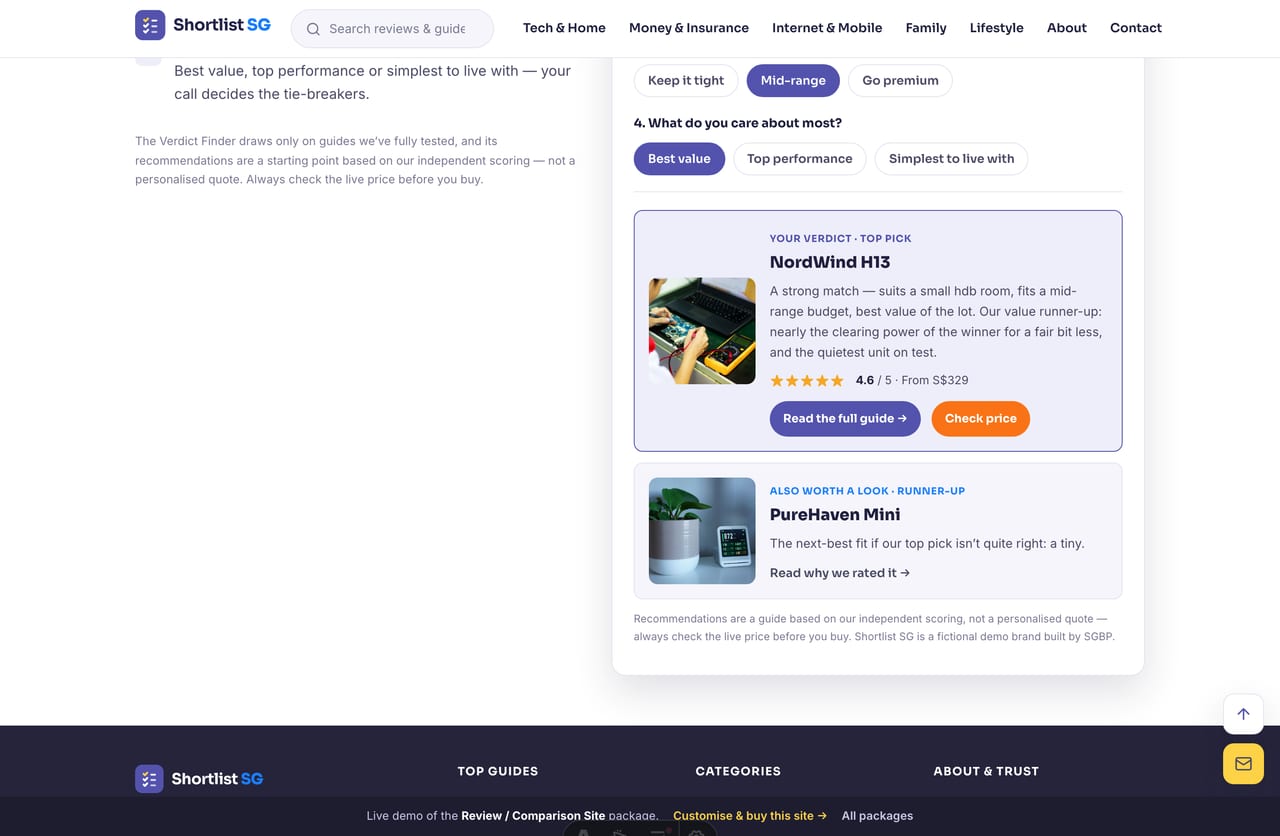Click the PureHaven Mini product thumbnail
Screen dimensions: 1280x836
pos(702,531)
